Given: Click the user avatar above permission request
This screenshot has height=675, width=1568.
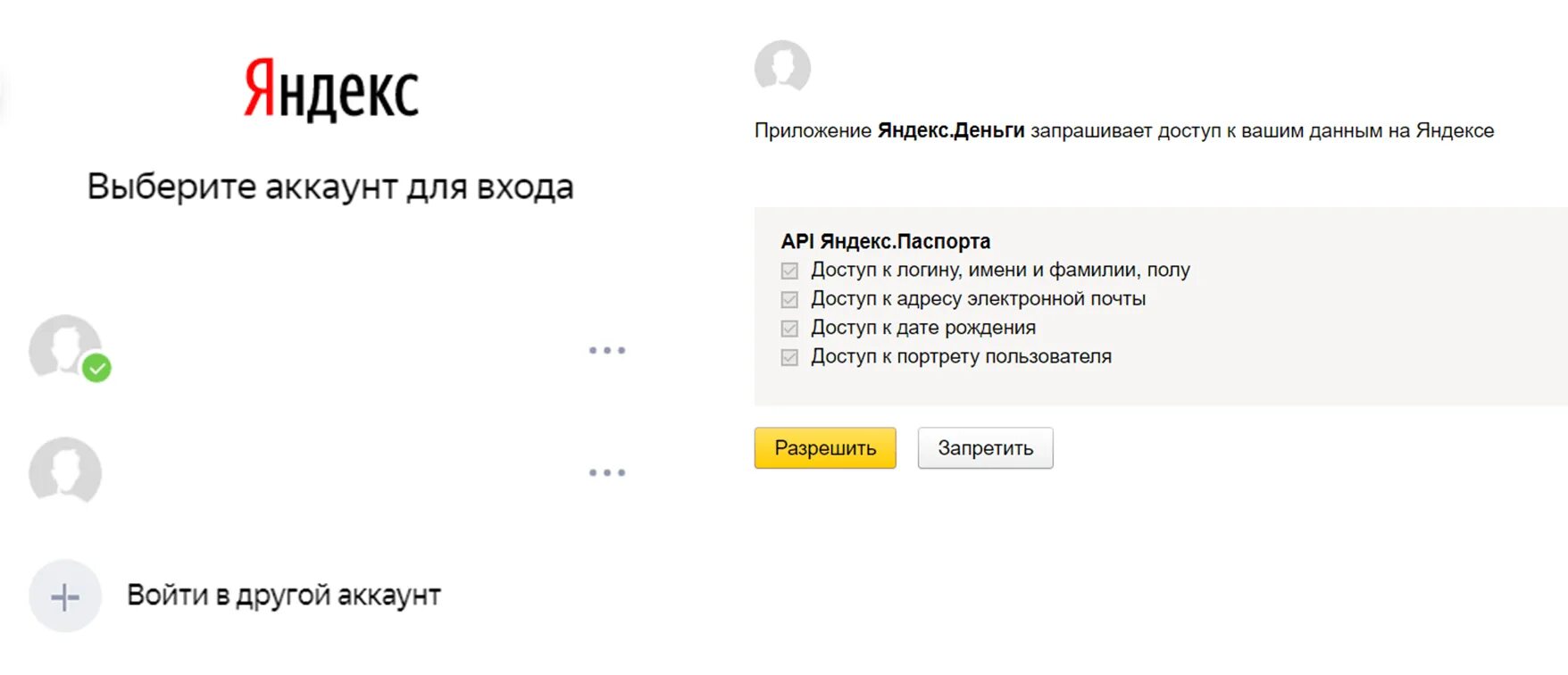Looking at the screenshot, I should coord(782,66).
